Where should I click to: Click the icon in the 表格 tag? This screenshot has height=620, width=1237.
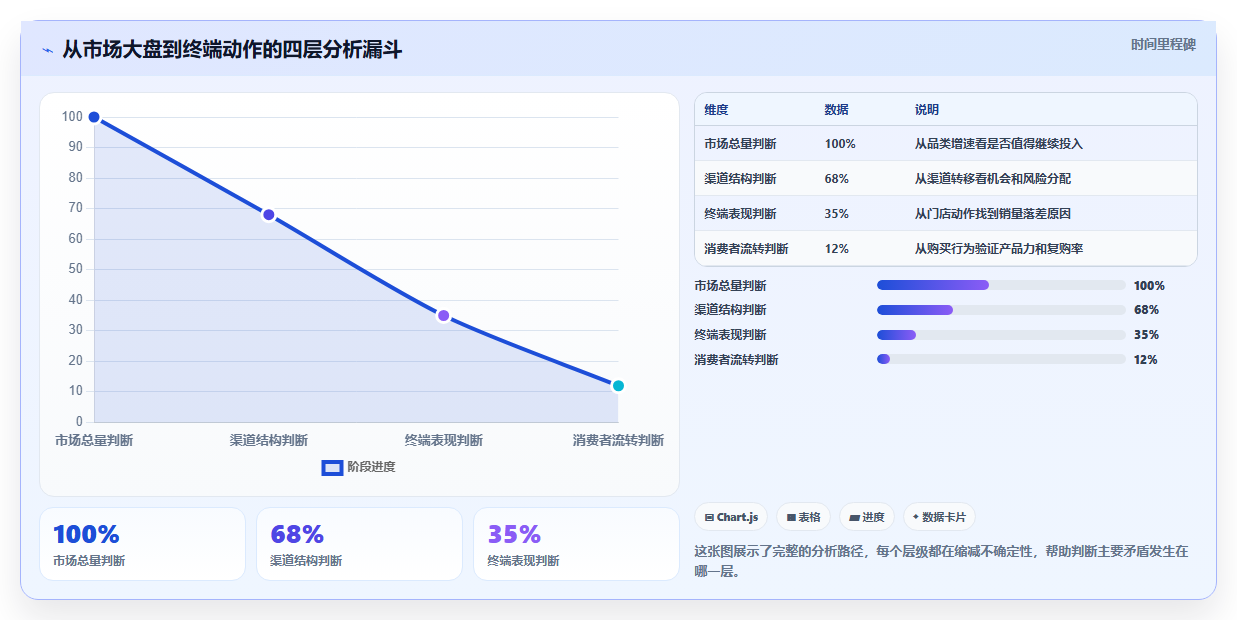tap(791, 517)
